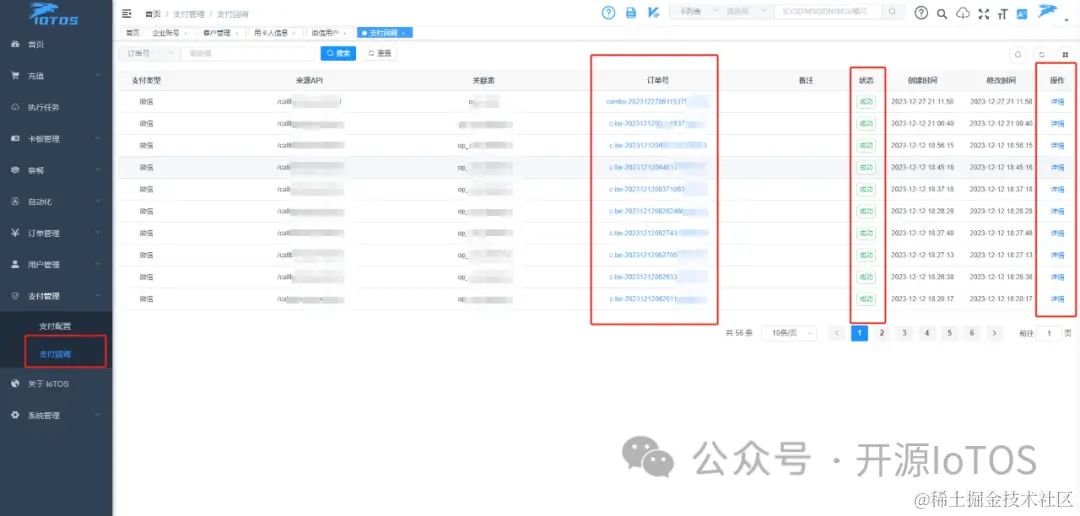
Task: Toggle fullscreen with the expand-arrows icon
Action: [x=984, y=13]
